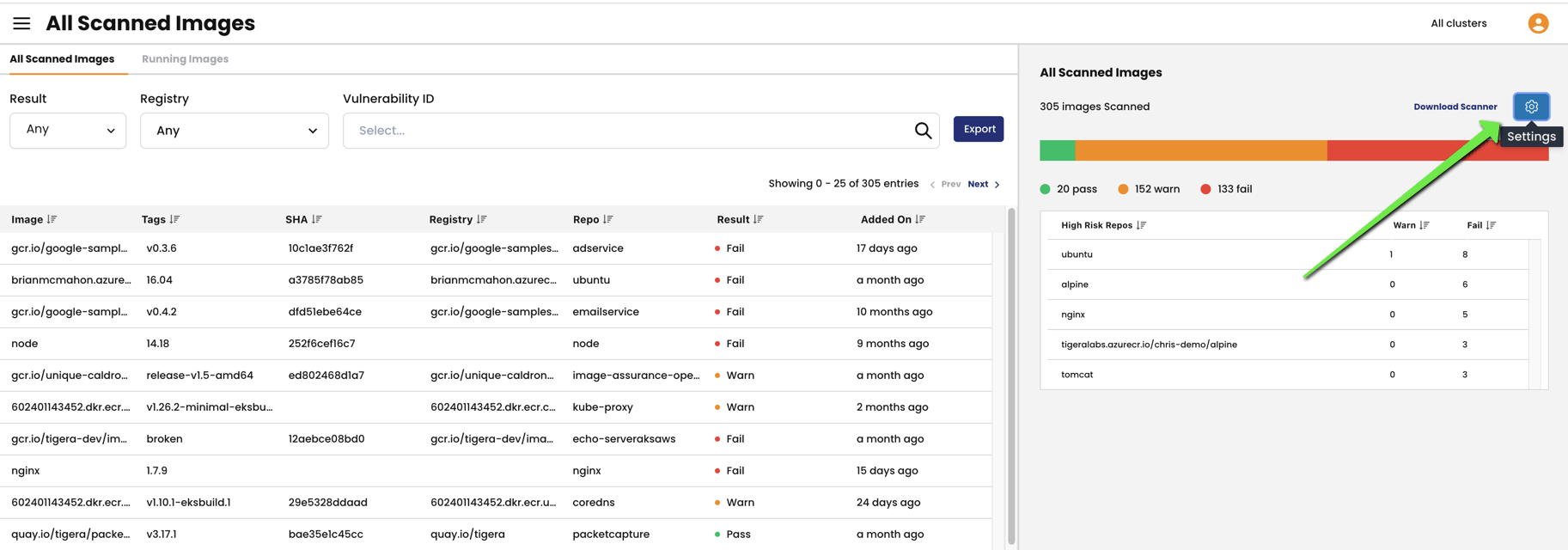Open row with repo adservice
The width and height of the screenshot is (1568, 550).
tap(496, 248)
